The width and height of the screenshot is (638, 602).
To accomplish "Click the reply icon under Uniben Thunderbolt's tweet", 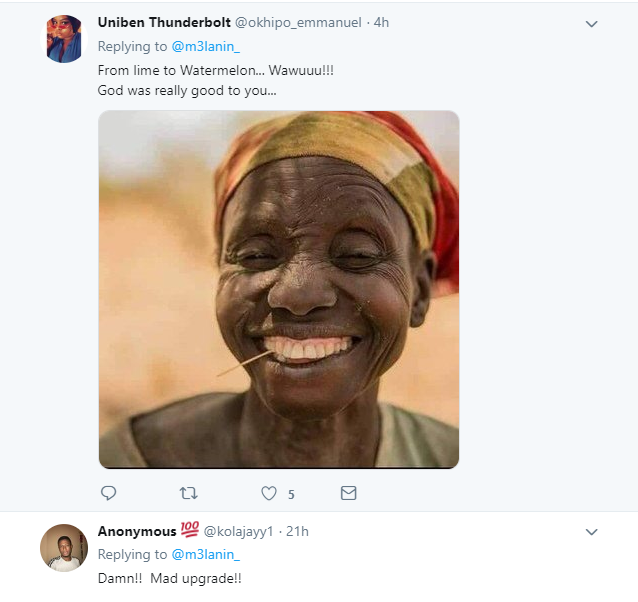I will click(x=109, y=493).
